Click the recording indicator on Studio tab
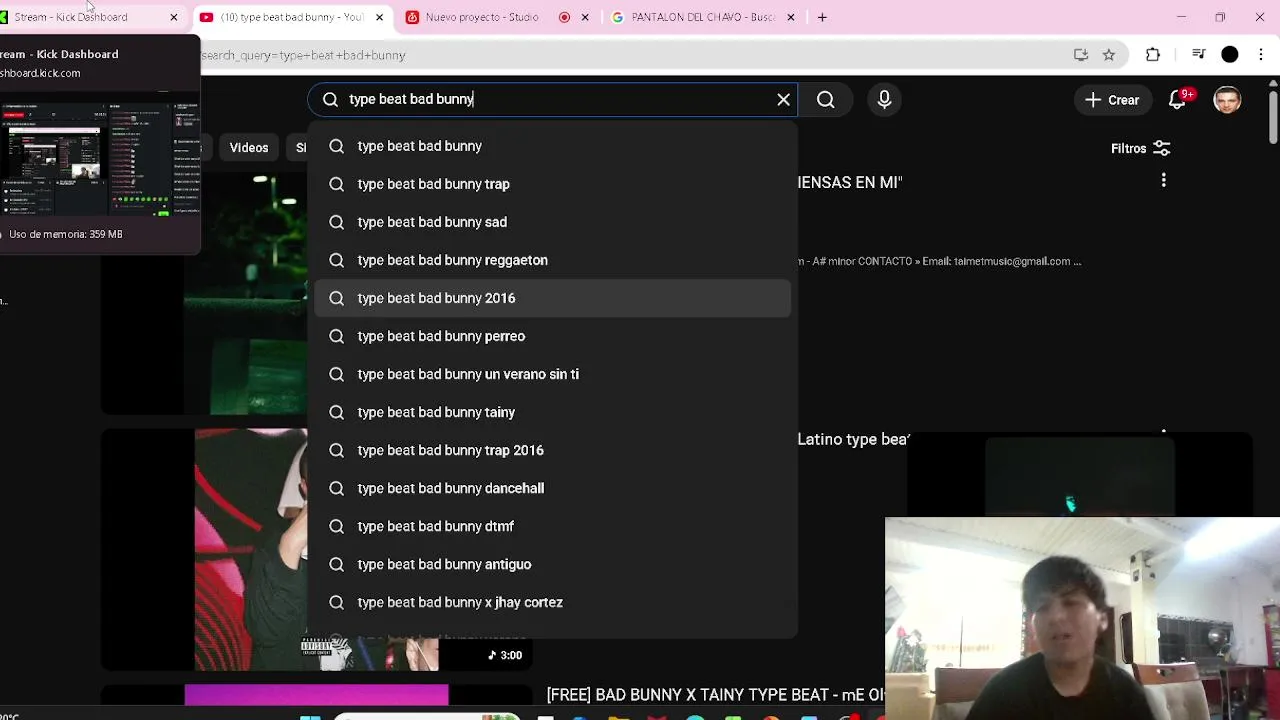1280x720 pixels. coord(564,17)
